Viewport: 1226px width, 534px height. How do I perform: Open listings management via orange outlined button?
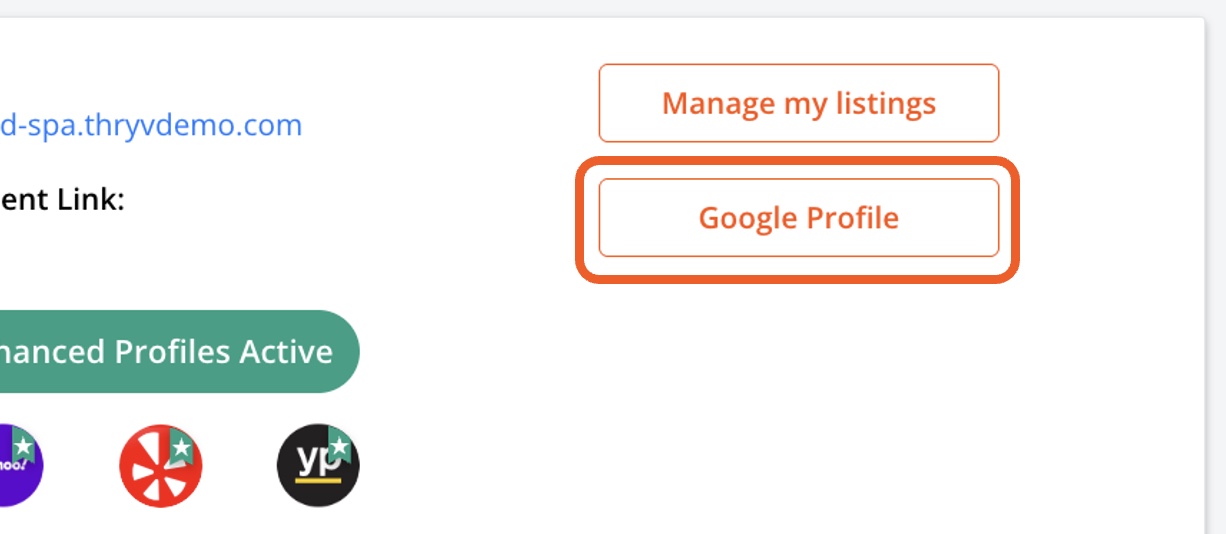(x=798, y=103)
